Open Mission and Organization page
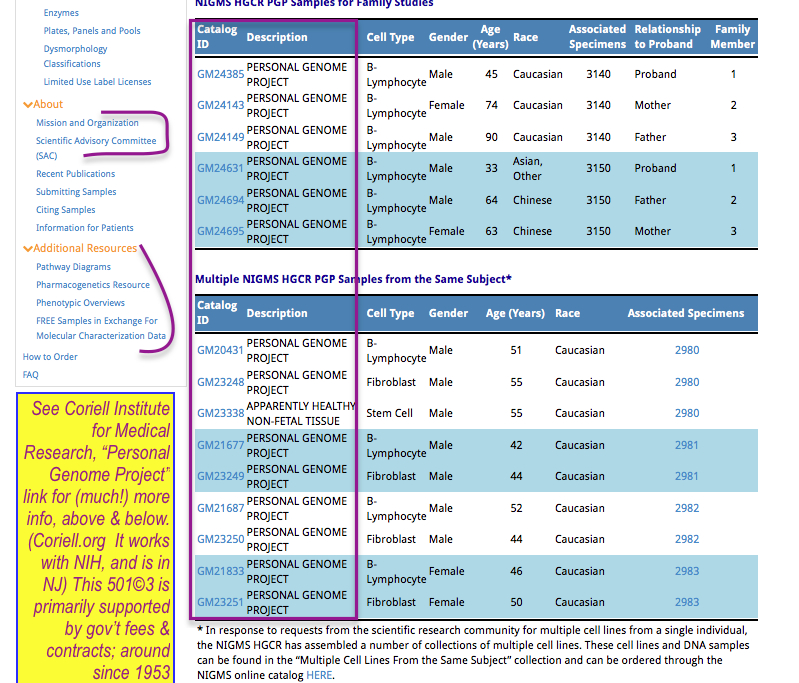This screenshot has width=799, height=683. [87, 123]
